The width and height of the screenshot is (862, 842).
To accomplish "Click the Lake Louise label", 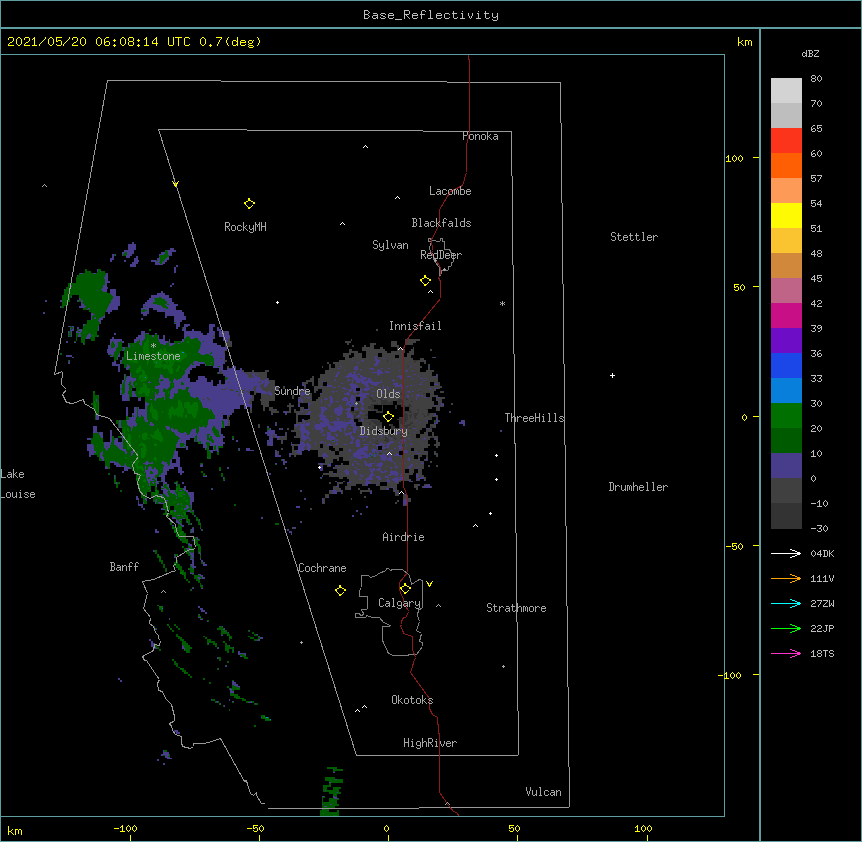I will point(18,484).
